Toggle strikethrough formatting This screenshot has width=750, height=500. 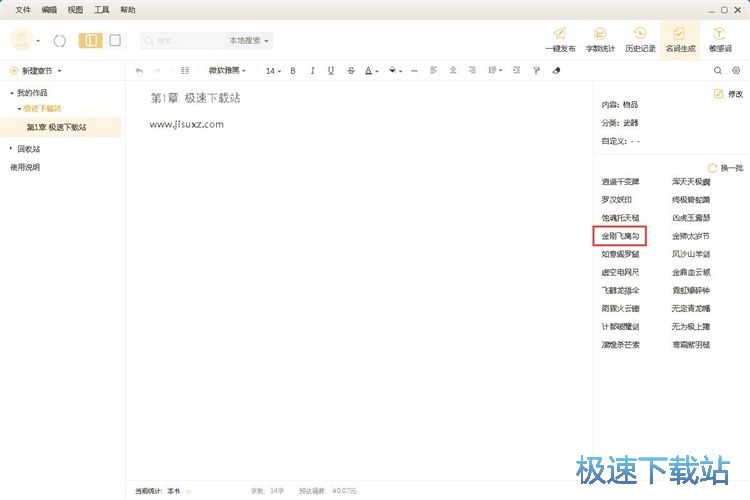click(351, 71)
